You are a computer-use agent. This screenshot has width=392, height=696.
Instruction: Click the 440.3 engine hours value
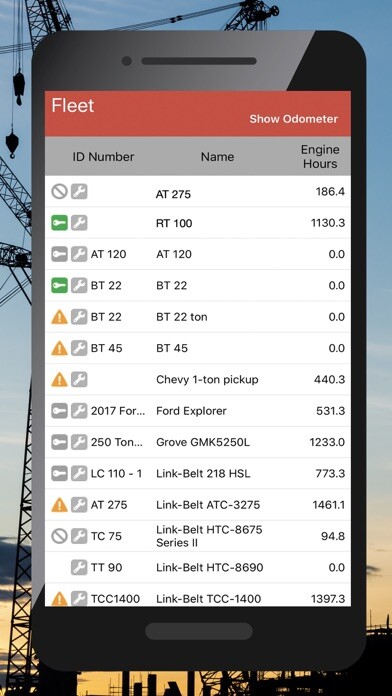[329, 380]
